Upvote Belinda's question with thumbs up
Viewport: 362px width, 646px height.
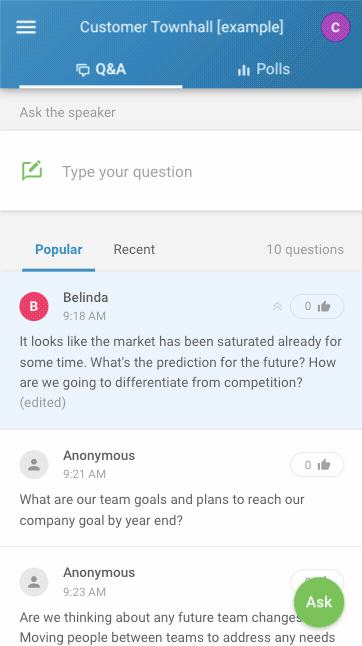pyautogui.click(x=317, y=307)
